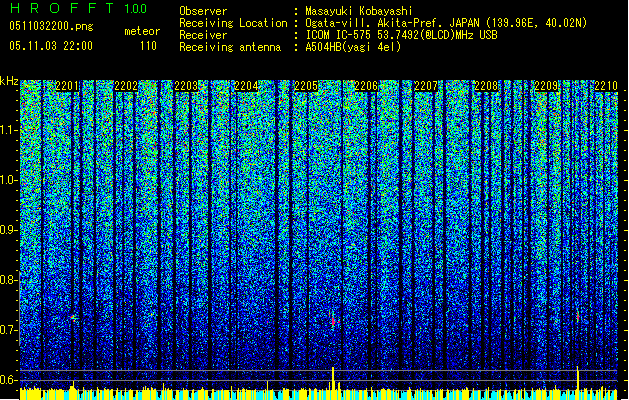Screen dimensions: 629x400
Task: Click the Receiving Location label
Action: click(233, 23)
